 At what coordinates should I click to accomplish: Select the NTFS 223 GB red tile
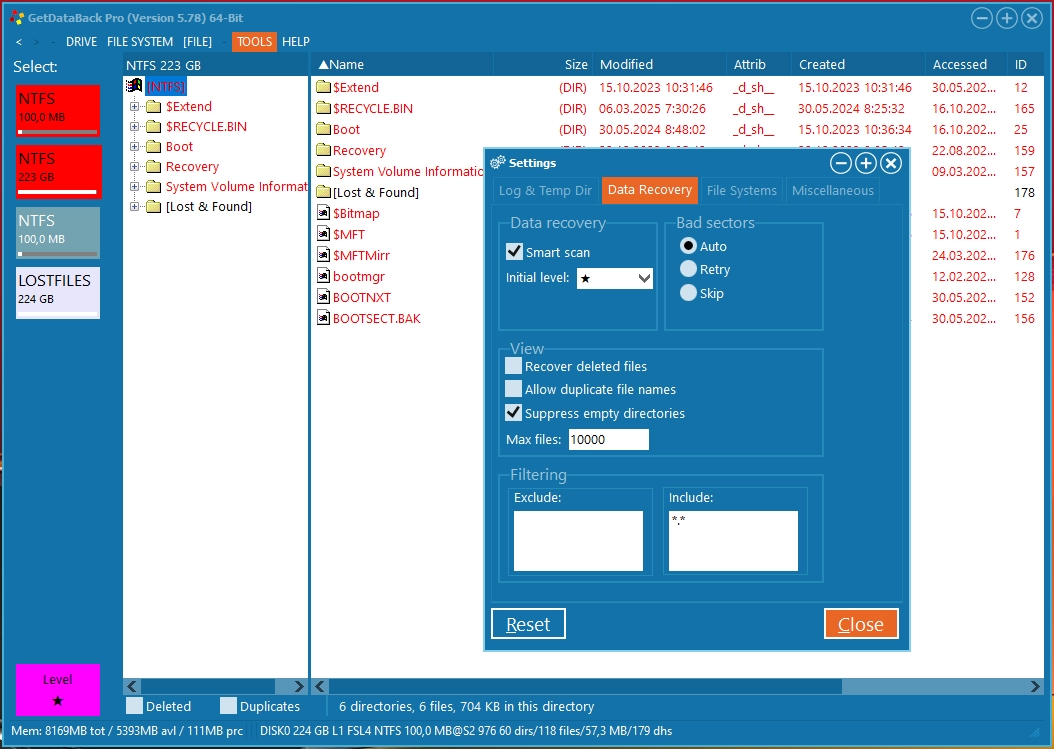point(58,172)
